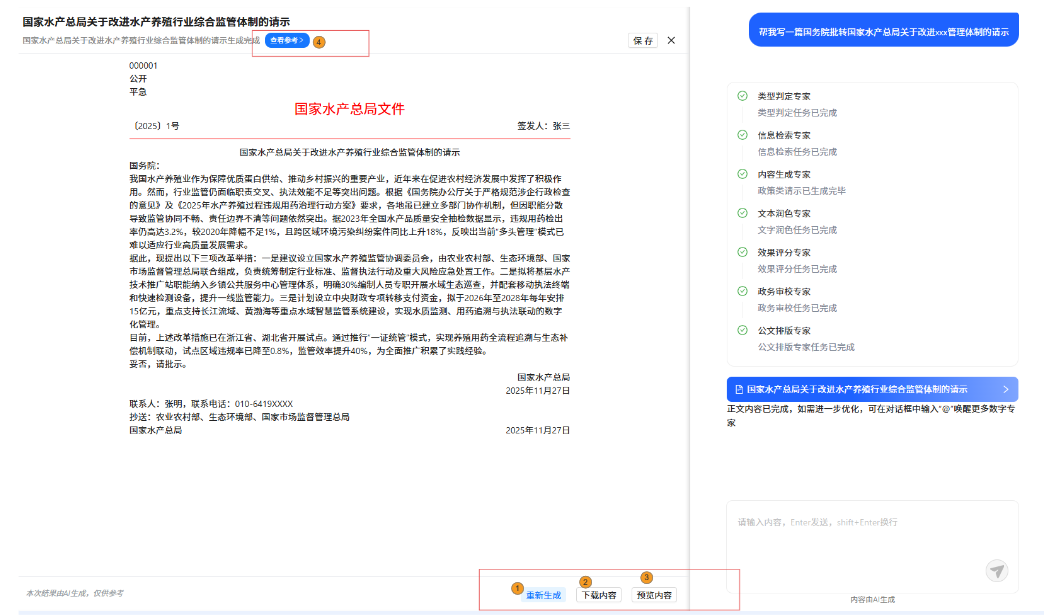Open 查看参考 reference pill button
Viewport: 1044px width, 616px height.
[286, 41]
